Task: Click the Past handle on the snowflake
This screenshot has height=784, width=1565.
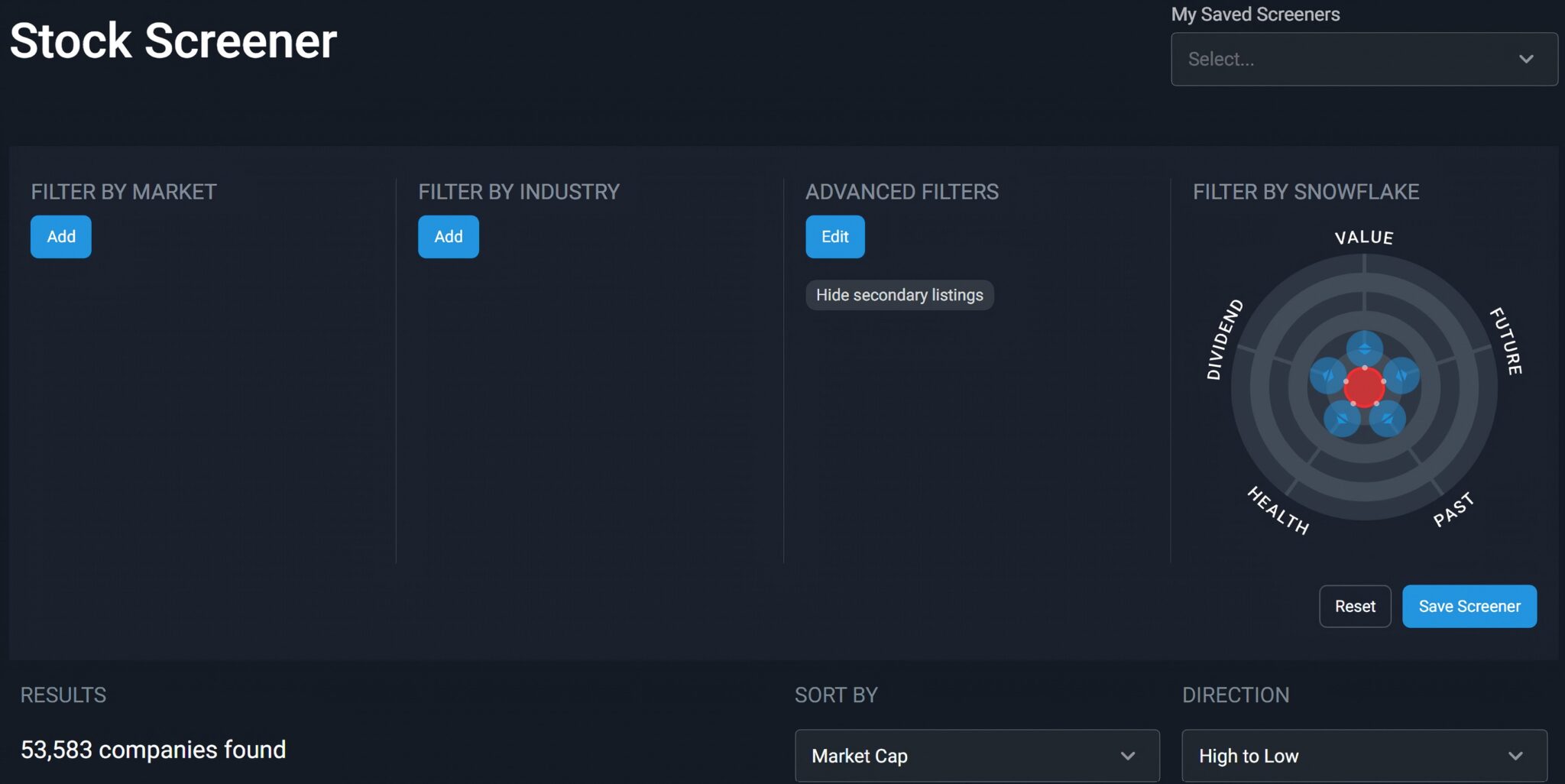Action: pos(1387,419)
